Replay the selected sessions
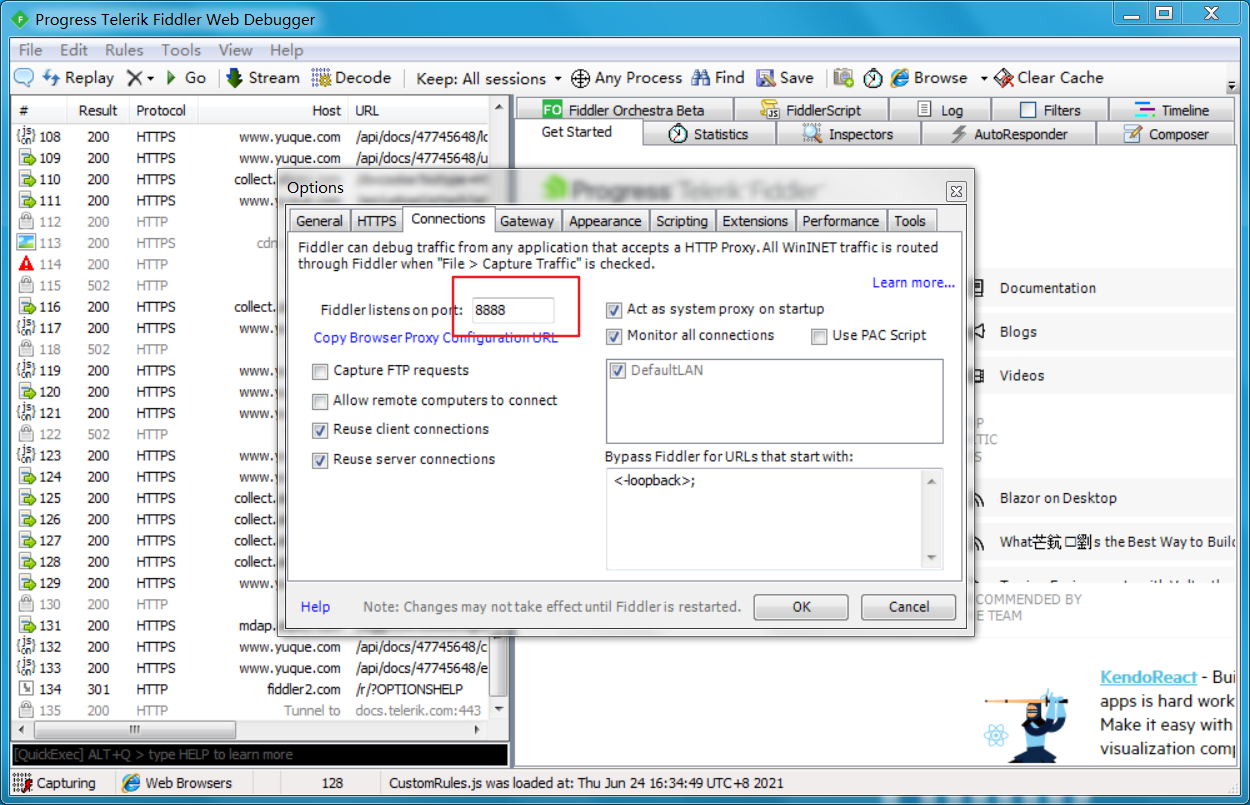 (x=78, y=77)
